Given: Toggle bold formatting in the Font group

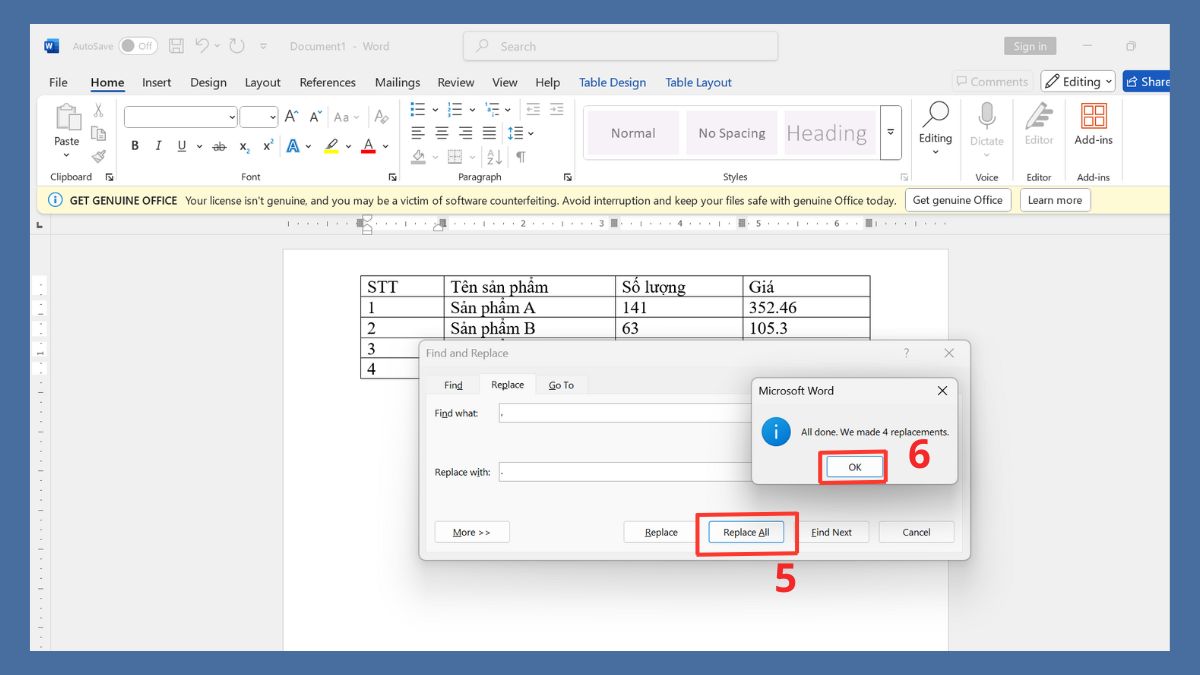Looking at the screenshot, I should tap(135, 146).
